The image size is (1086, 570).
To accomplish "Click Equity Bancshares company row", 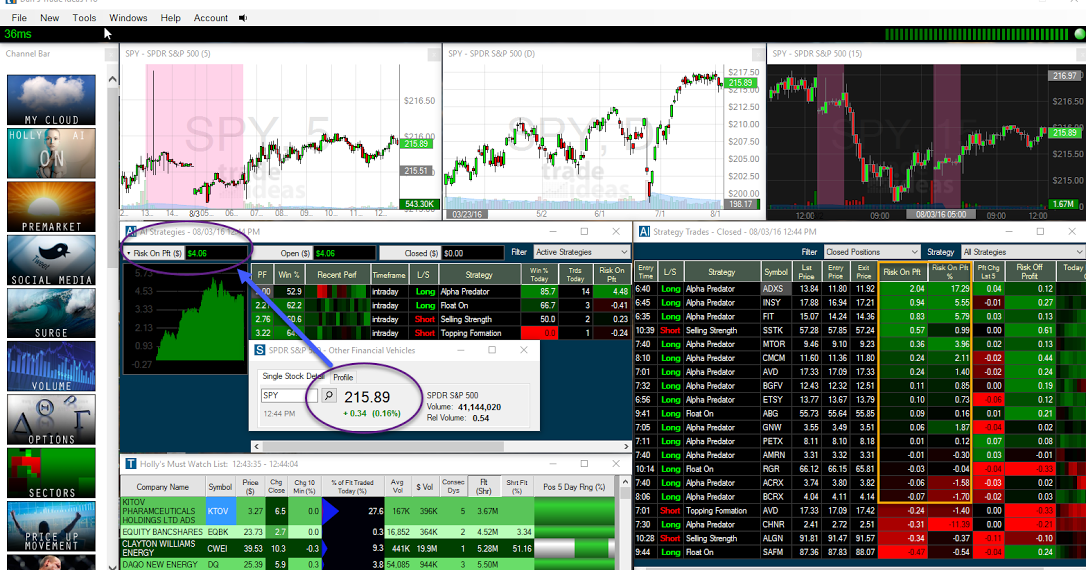I will pyautogui.click(x=367, y=532).
